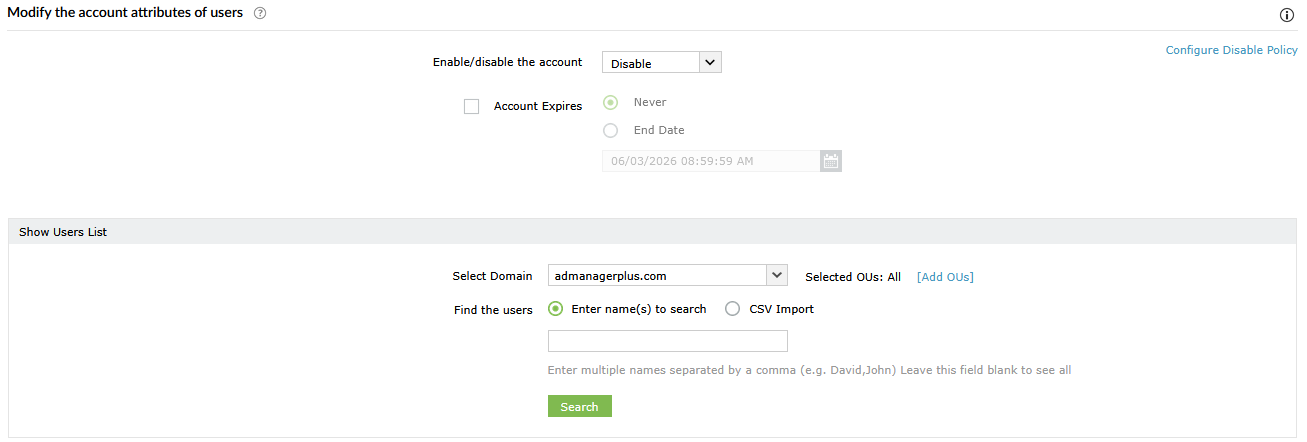Click the info icon at top right

click(1287, 15)
